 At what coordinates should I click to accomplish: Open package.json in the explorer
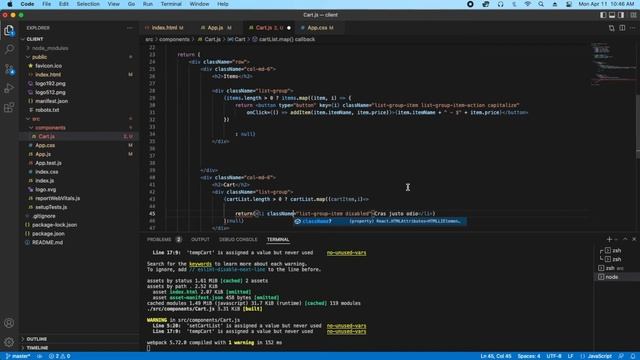pyautogui.click(x=48, y=233)
